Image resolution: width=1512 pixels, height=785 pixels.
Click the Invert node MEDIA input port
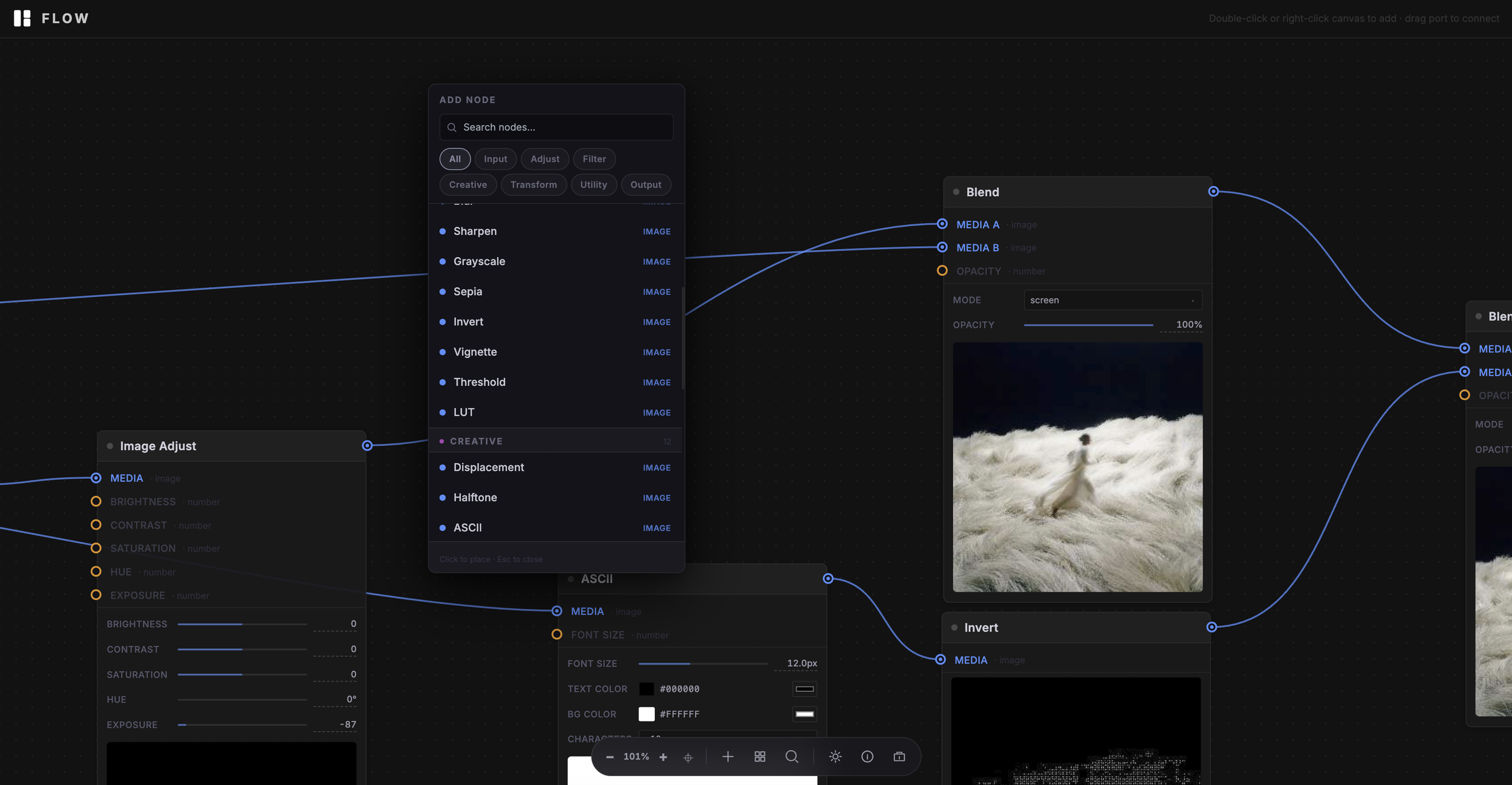[940, 660]
